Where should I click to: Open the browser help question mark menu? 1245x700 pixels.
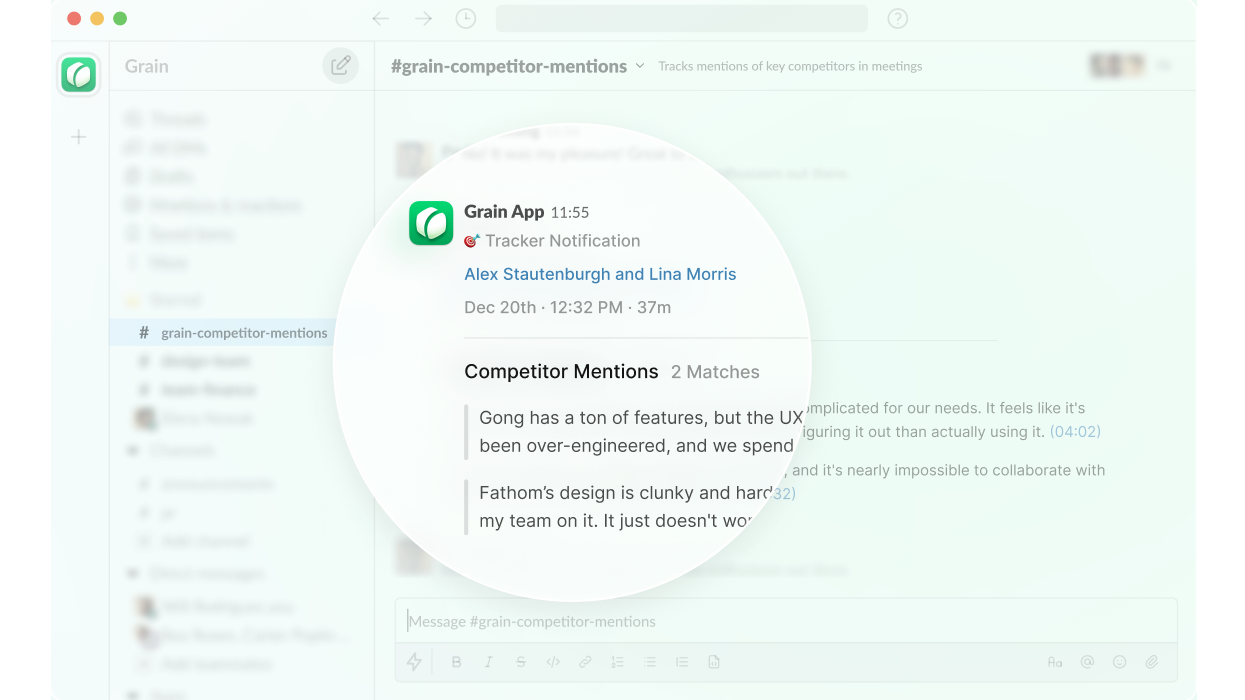[897, 18]
